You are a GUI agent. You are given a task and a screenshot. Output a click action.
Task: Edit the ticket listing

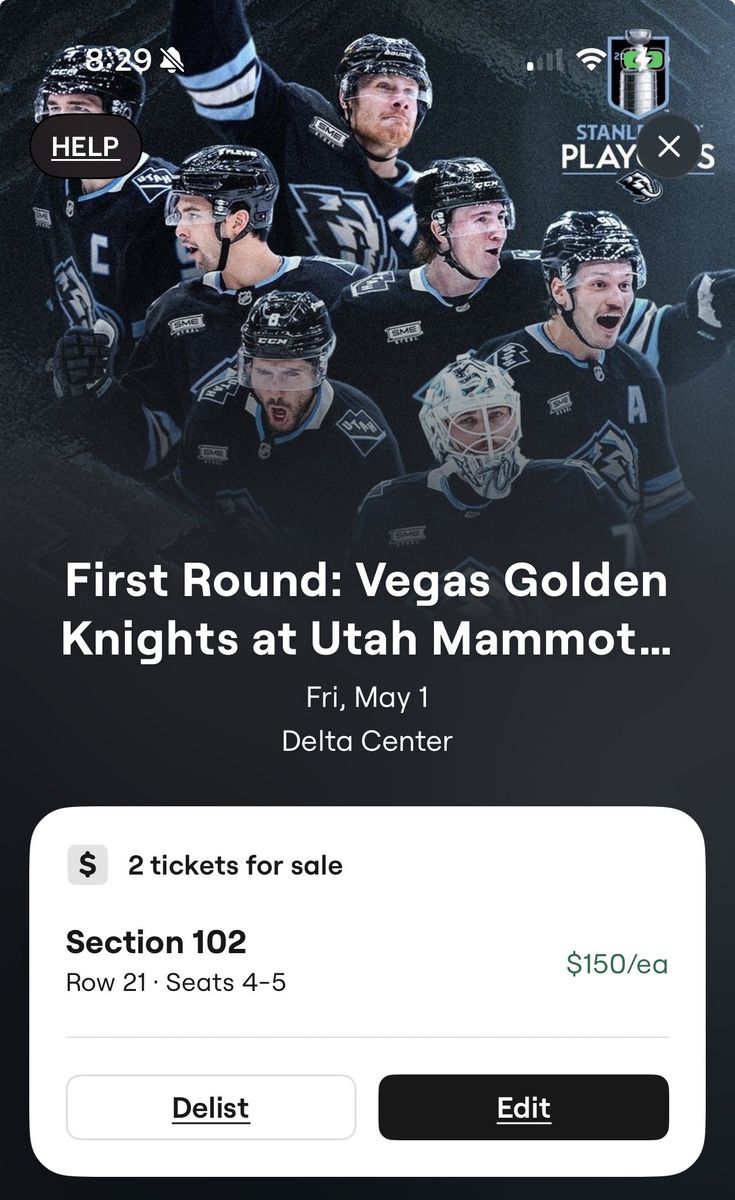524,1108
